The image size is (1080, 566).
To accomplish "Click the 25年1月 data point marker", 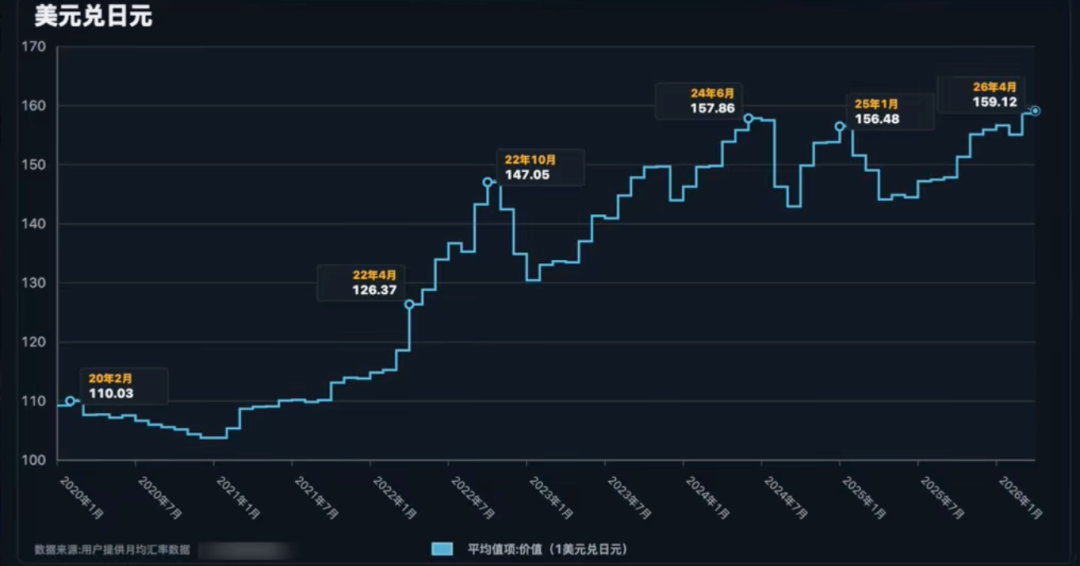I will (x=840, y=127).
